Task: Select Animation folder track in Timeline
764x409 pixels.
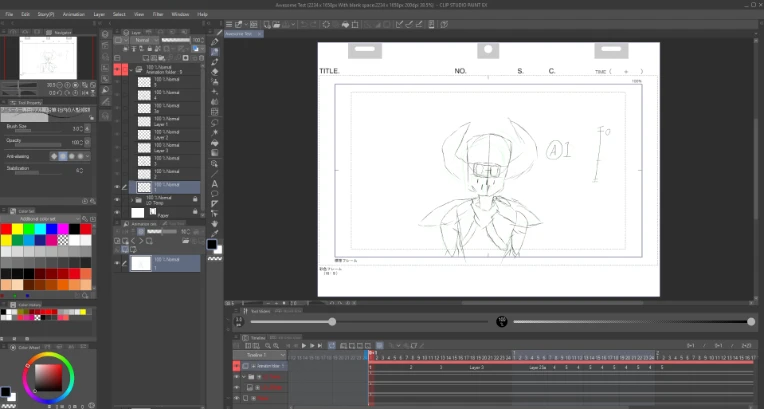Action: click(264, 366)
